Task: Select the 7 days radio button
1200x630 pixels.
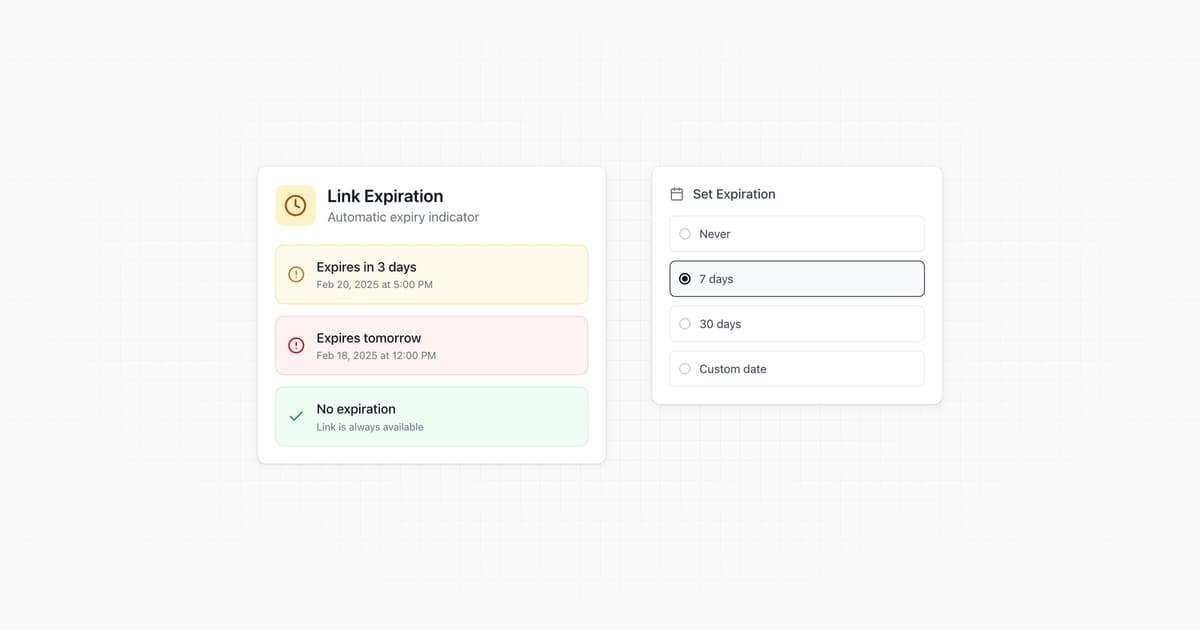Action: pos(685,279)
